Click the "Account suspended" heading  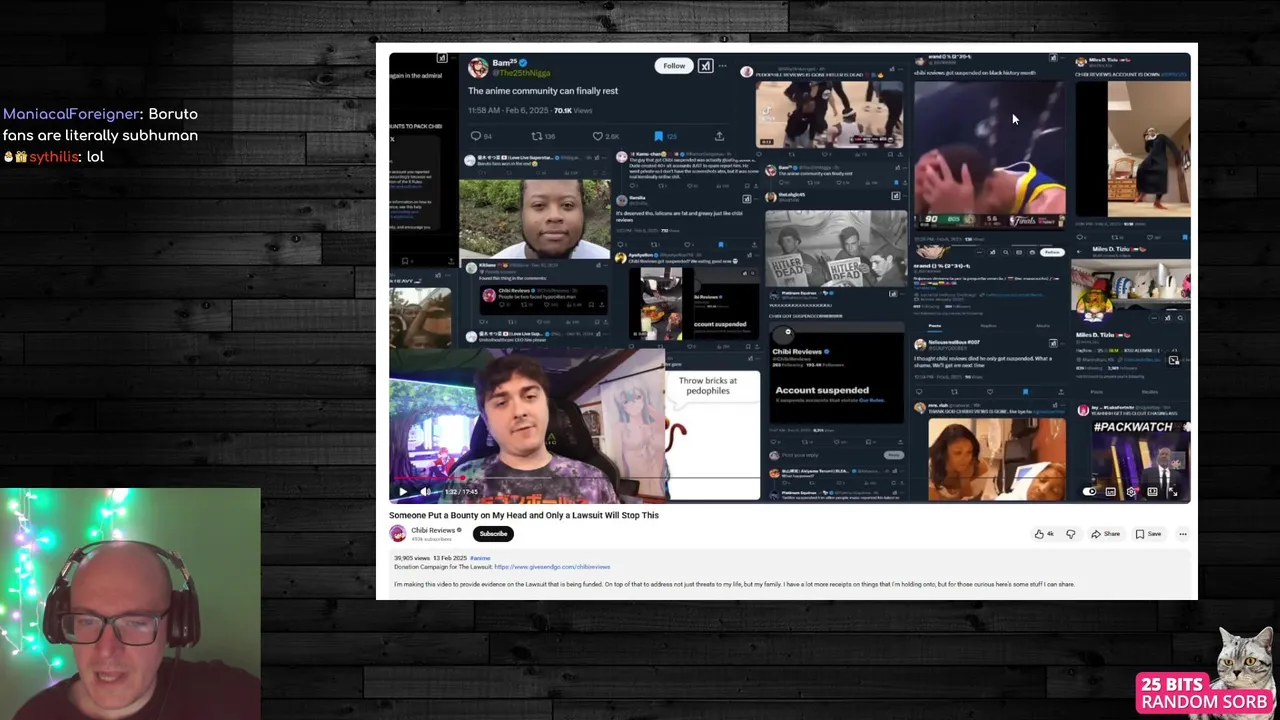pos(822,390)
